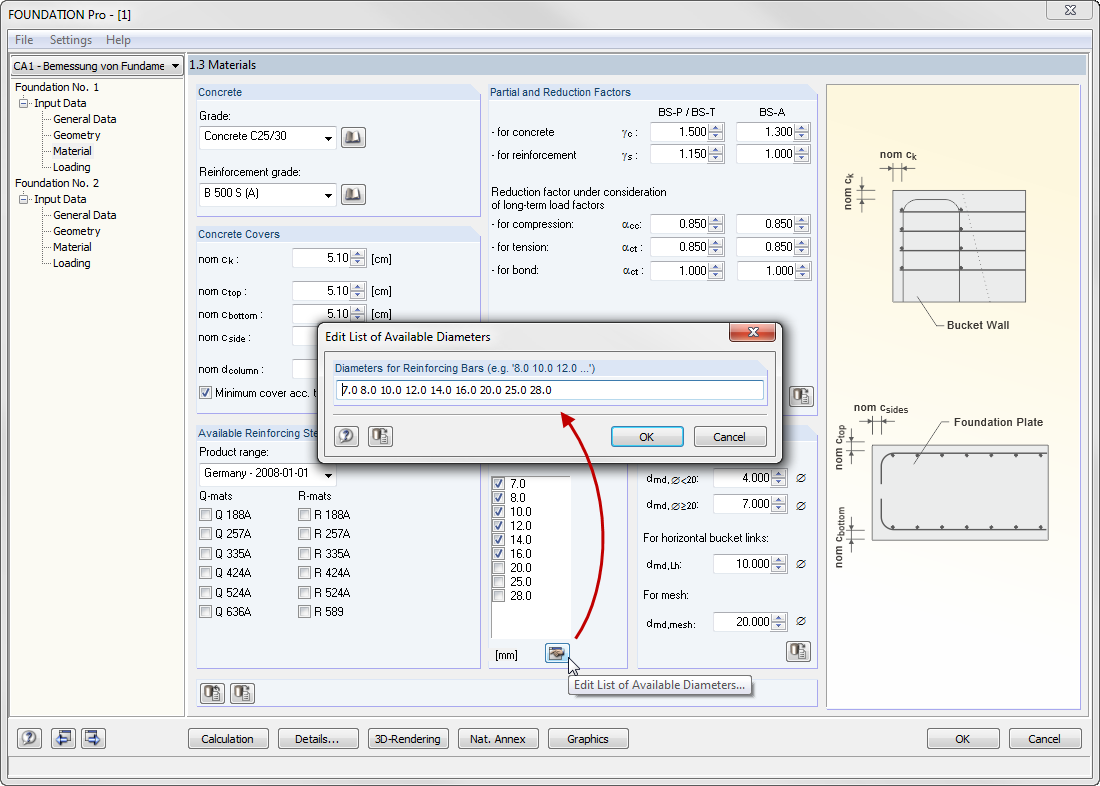Select Material under Foundation No. 2
The height and width of the screenshot is (786, 1100).
72,247
